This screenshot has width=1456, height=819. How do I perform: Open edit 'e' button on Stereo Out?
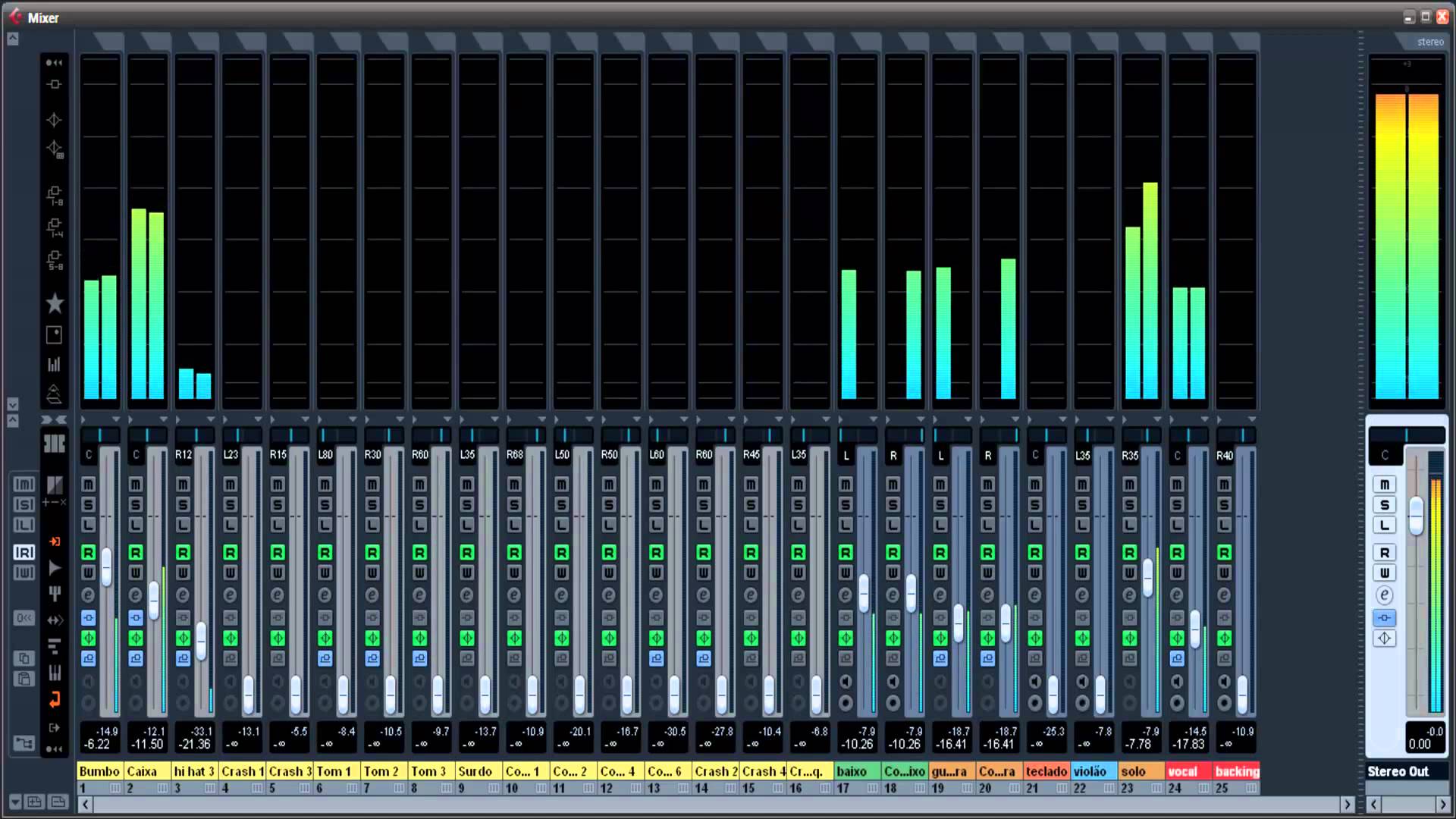(x=1385, y=595)
